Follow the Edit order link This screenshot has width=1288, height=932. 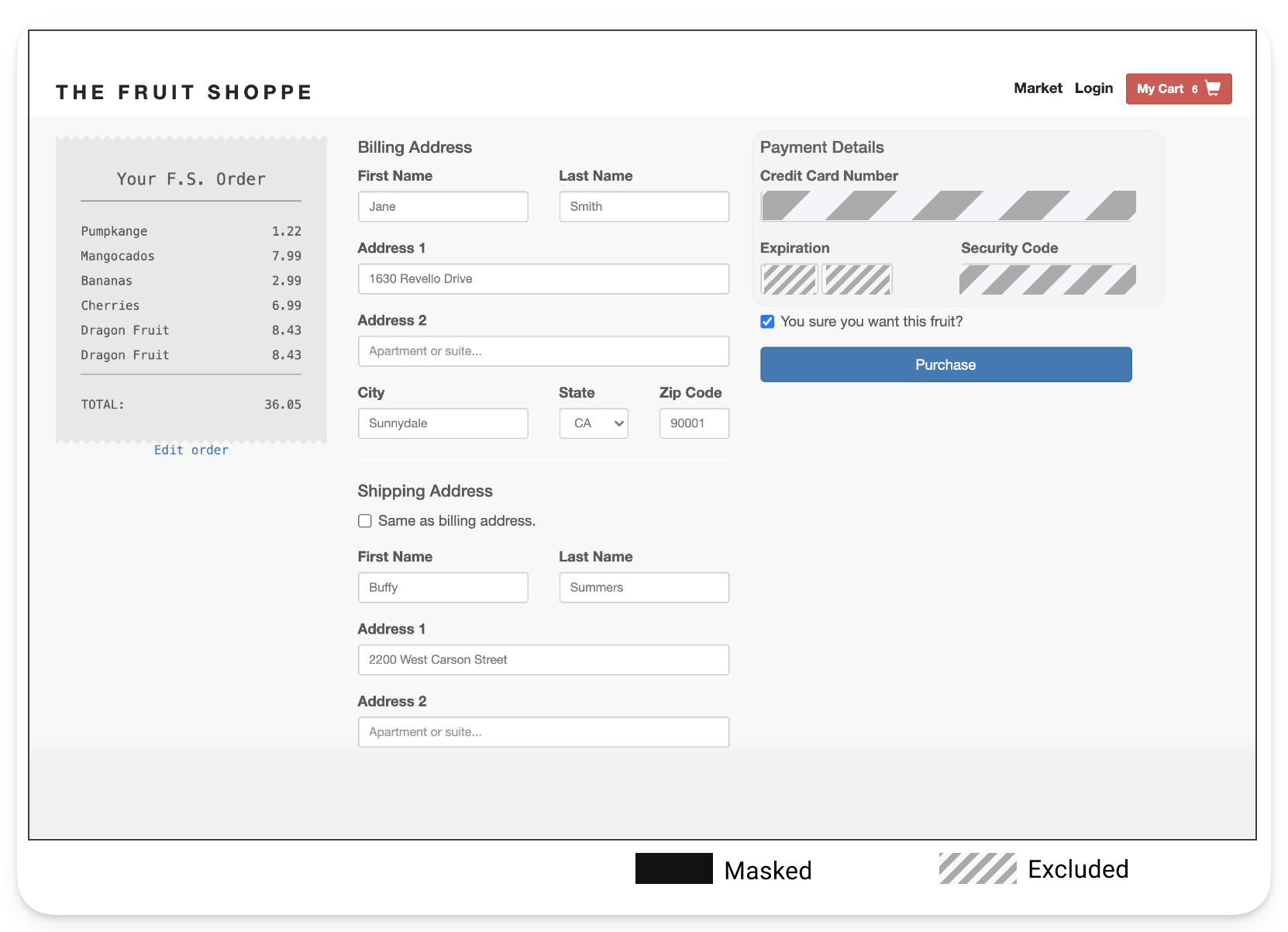191,450
